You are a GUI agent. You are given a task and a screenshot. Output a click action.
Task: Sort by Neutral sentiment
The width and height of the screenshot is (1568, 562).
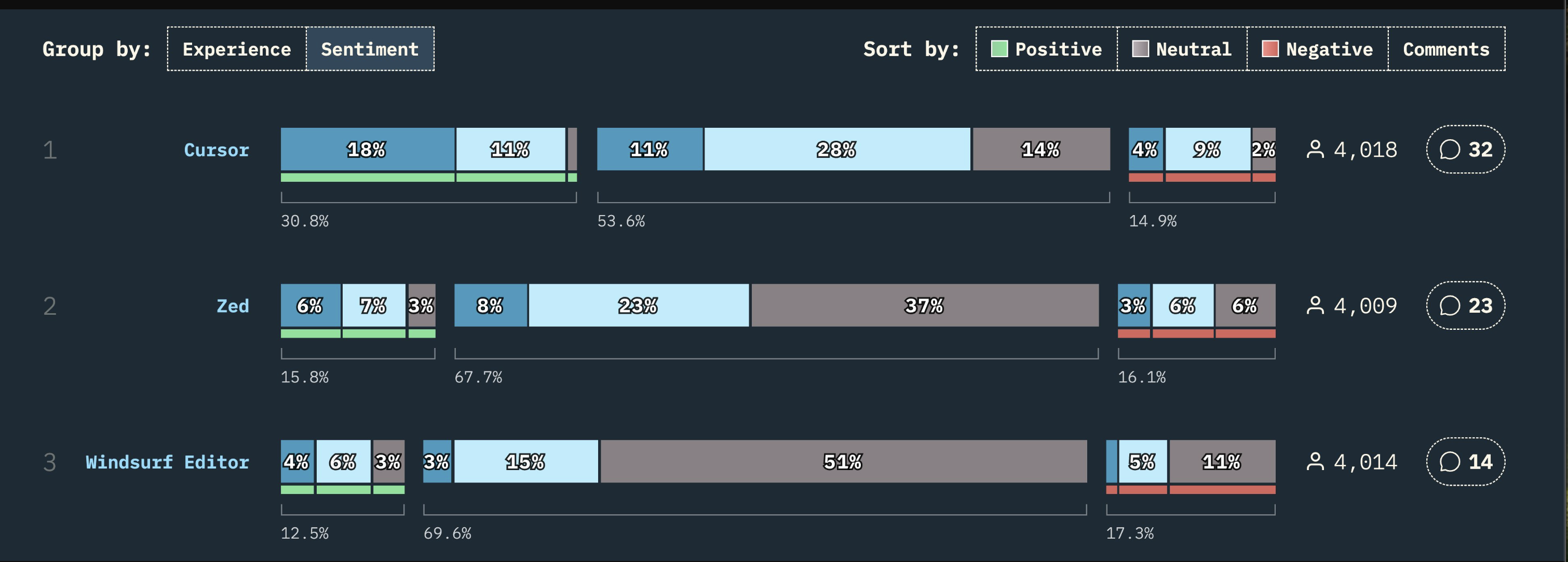pos(1182,49)
